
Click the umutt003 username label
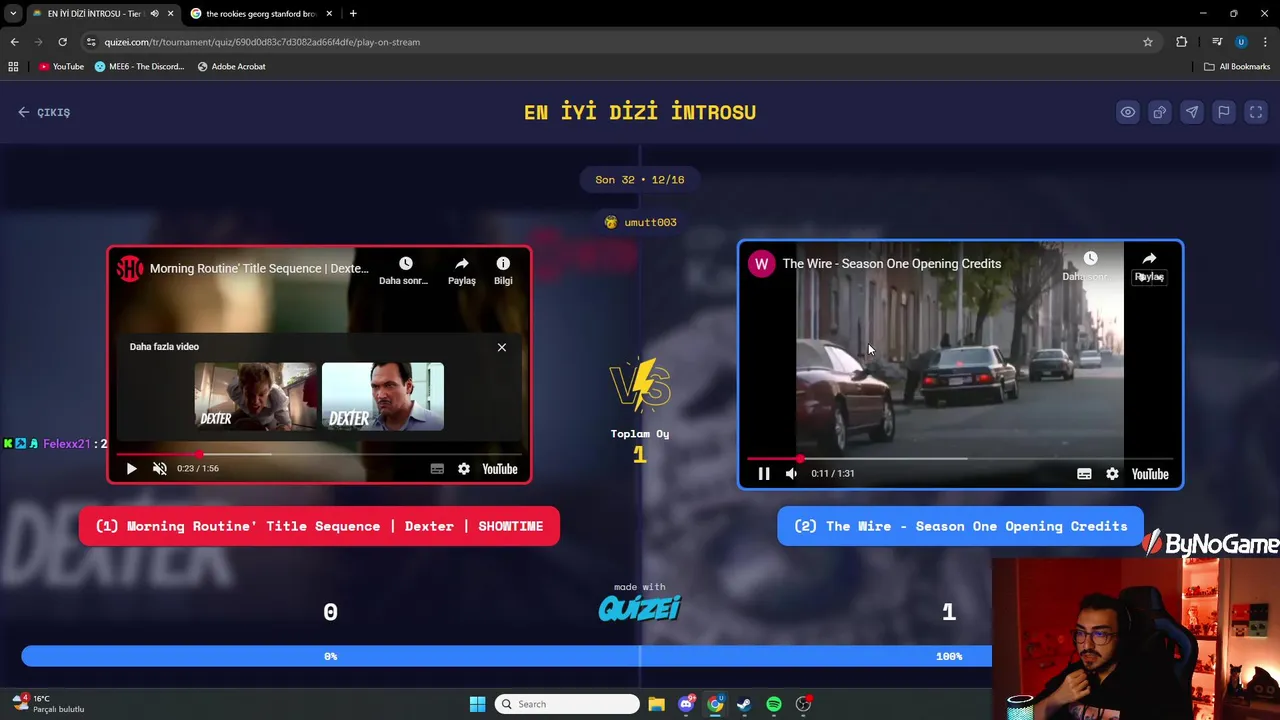tap(651, 222)
